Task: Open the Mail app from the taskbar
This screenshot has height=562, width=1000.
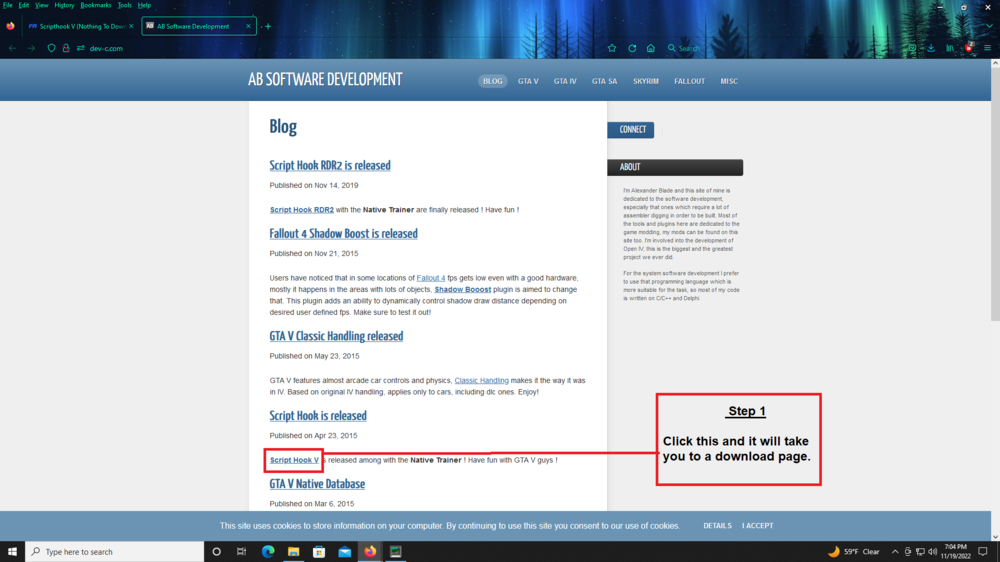Action: coord(344,551)
